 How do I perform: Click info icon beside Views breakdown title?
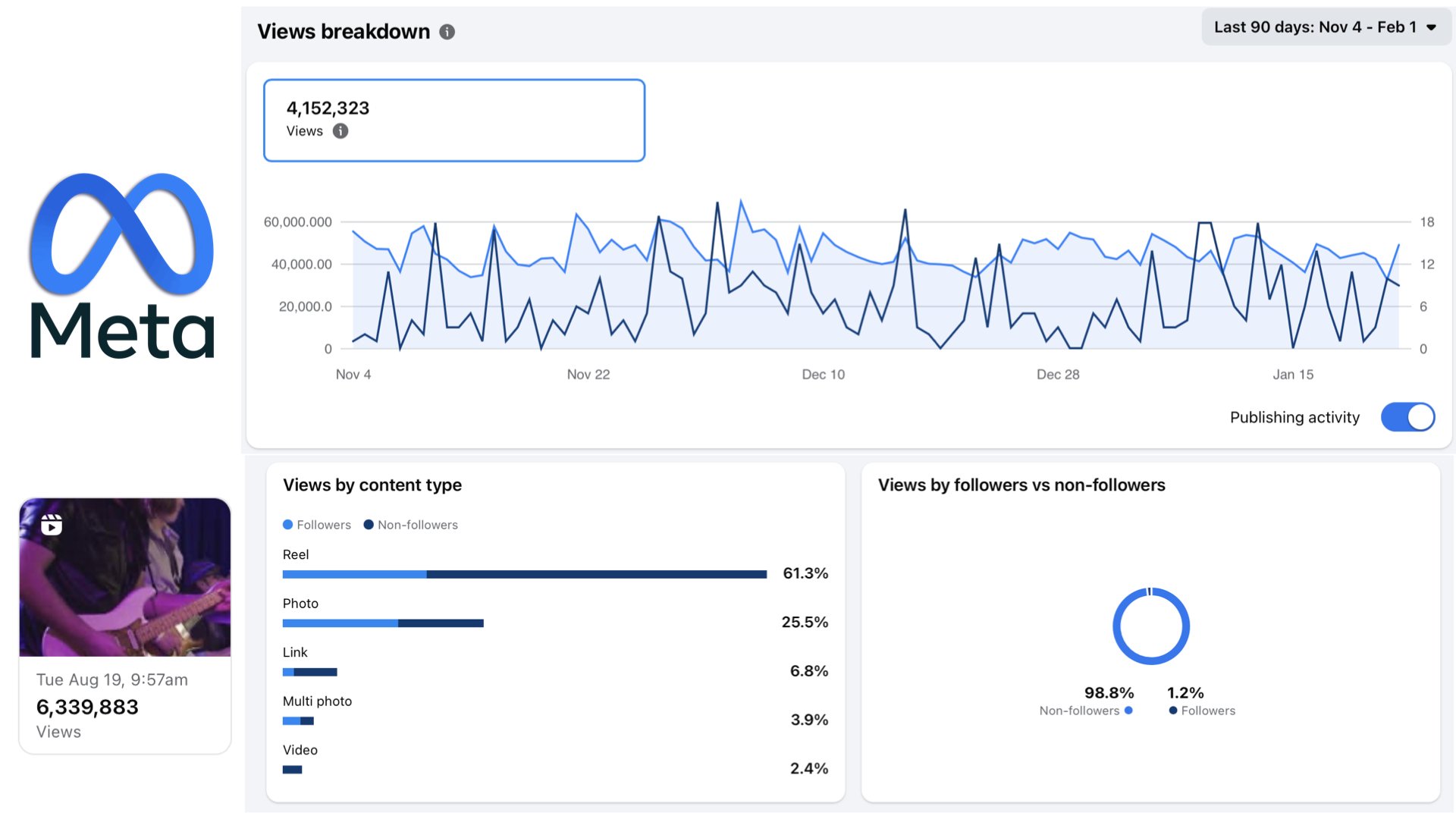point(447,32)
